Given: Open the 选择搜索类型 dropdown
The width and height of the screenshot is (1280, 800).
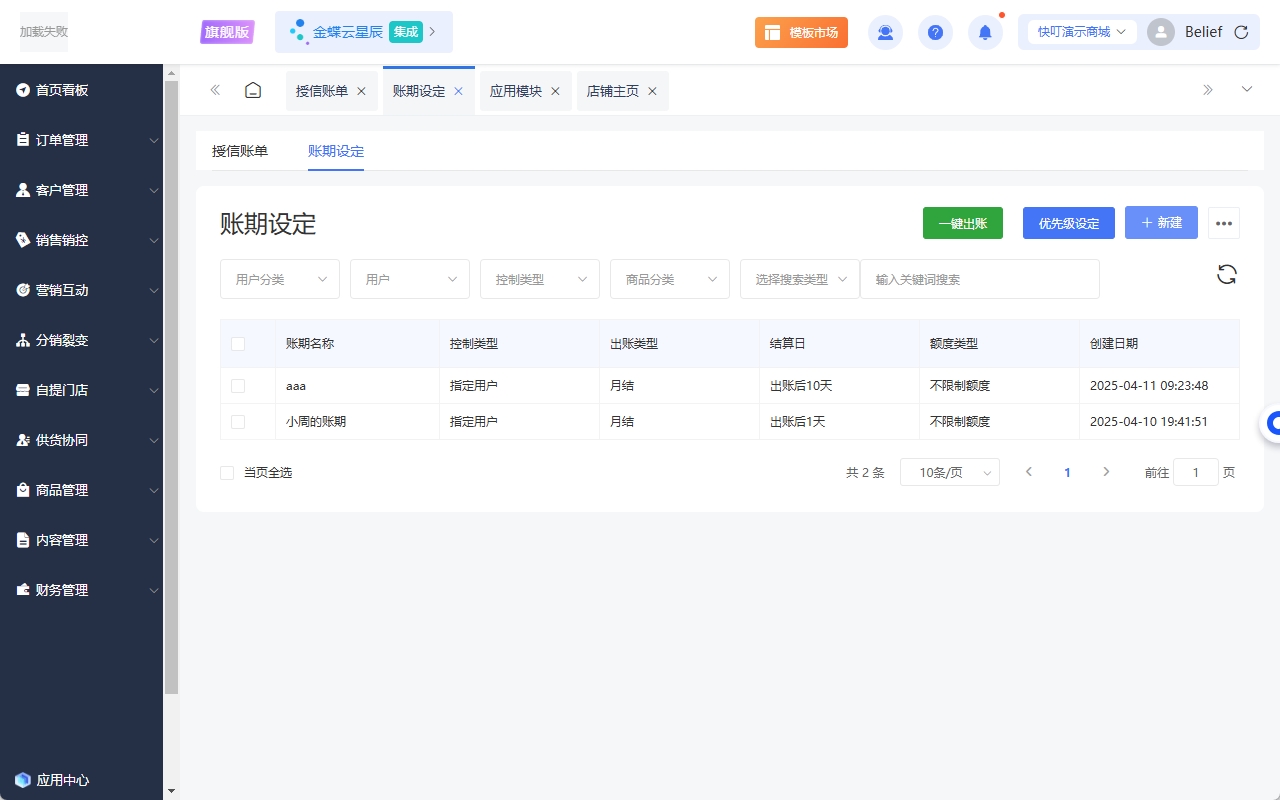Looking at the screenshot, I should 800,279.
